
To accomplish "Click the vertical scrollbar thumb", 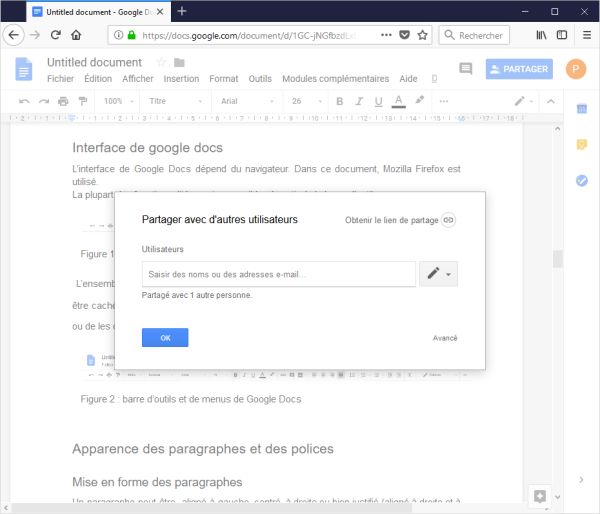I will pos(558,259).
